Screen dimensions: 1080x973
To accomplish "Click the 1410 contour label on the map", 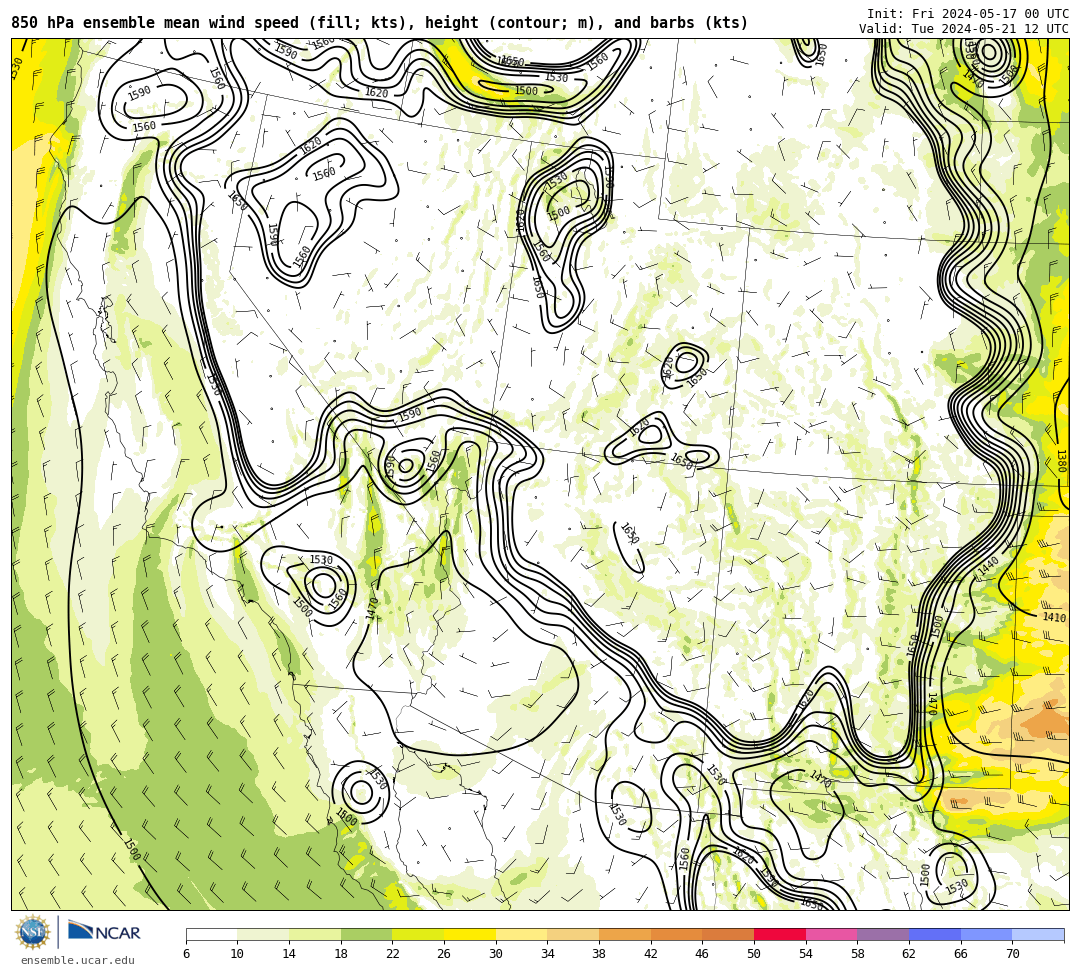I will (1054, 617).
